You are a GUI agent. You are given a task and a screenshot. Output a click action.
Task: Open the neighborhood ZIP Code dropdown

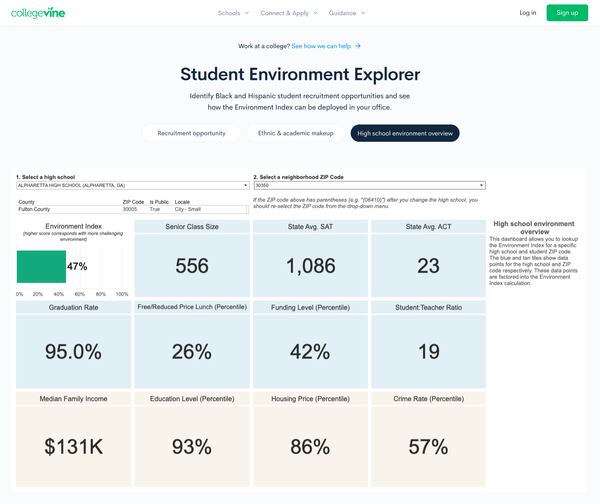point(370,185)
